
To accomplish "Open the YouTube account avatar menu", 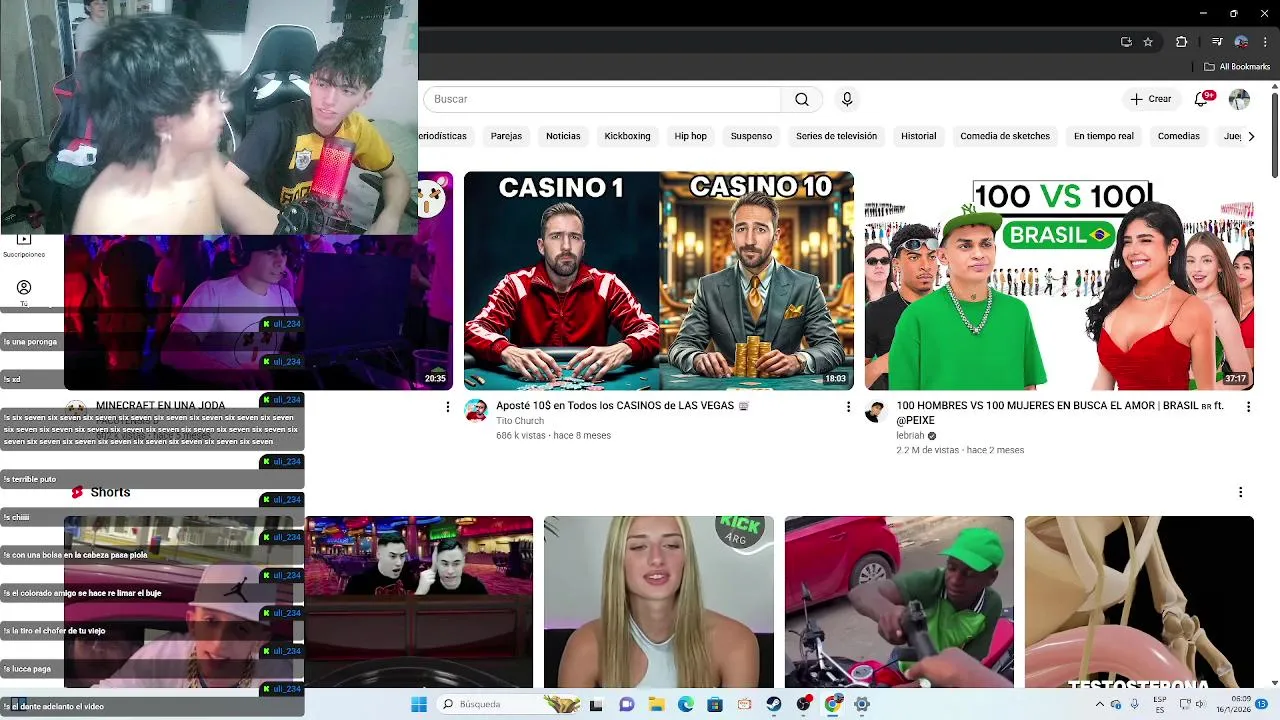I will tap(1239, 99).
